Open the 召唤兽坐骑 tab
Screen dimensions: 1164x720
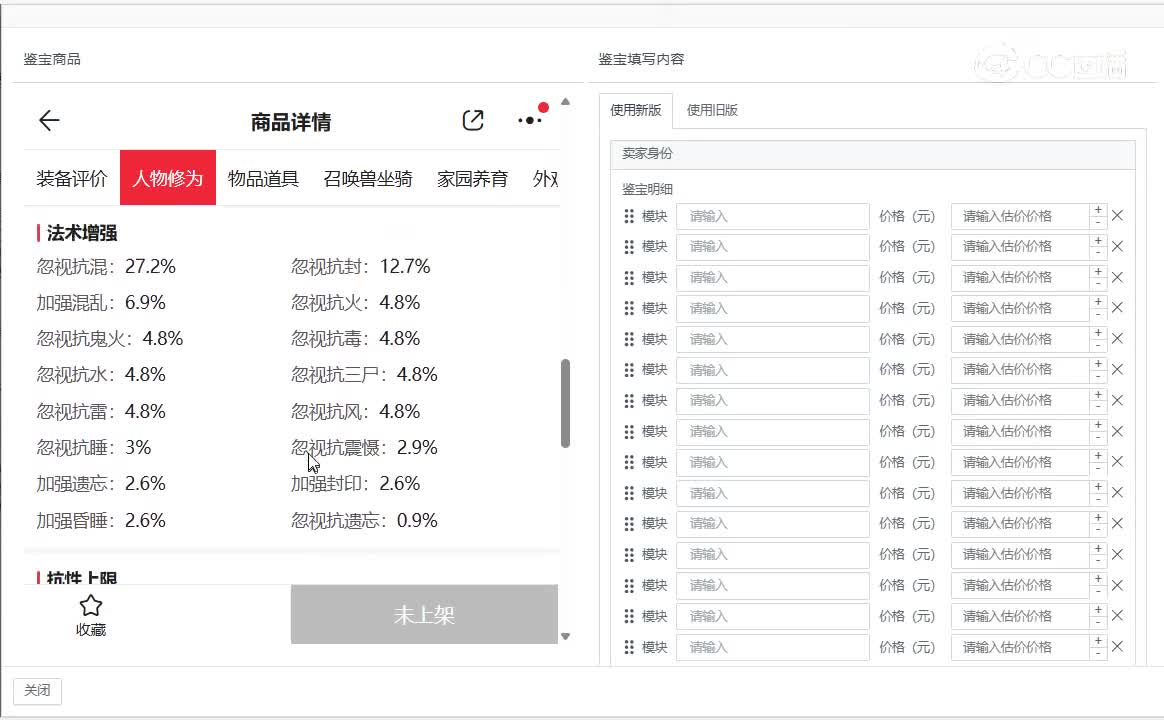pos(368,179)
